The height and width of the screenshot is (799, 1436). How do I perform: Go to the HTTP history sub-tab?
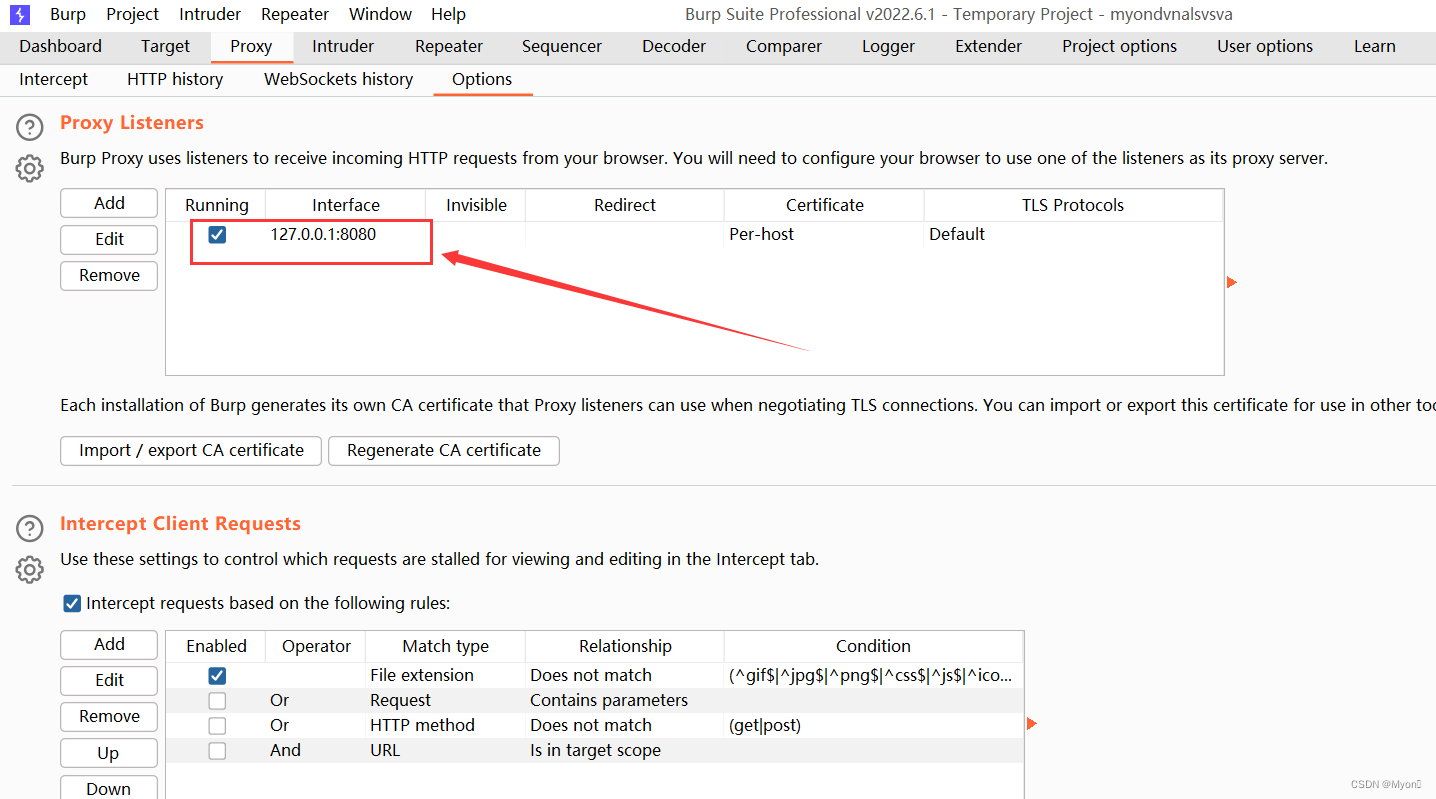tap(175, 79)
